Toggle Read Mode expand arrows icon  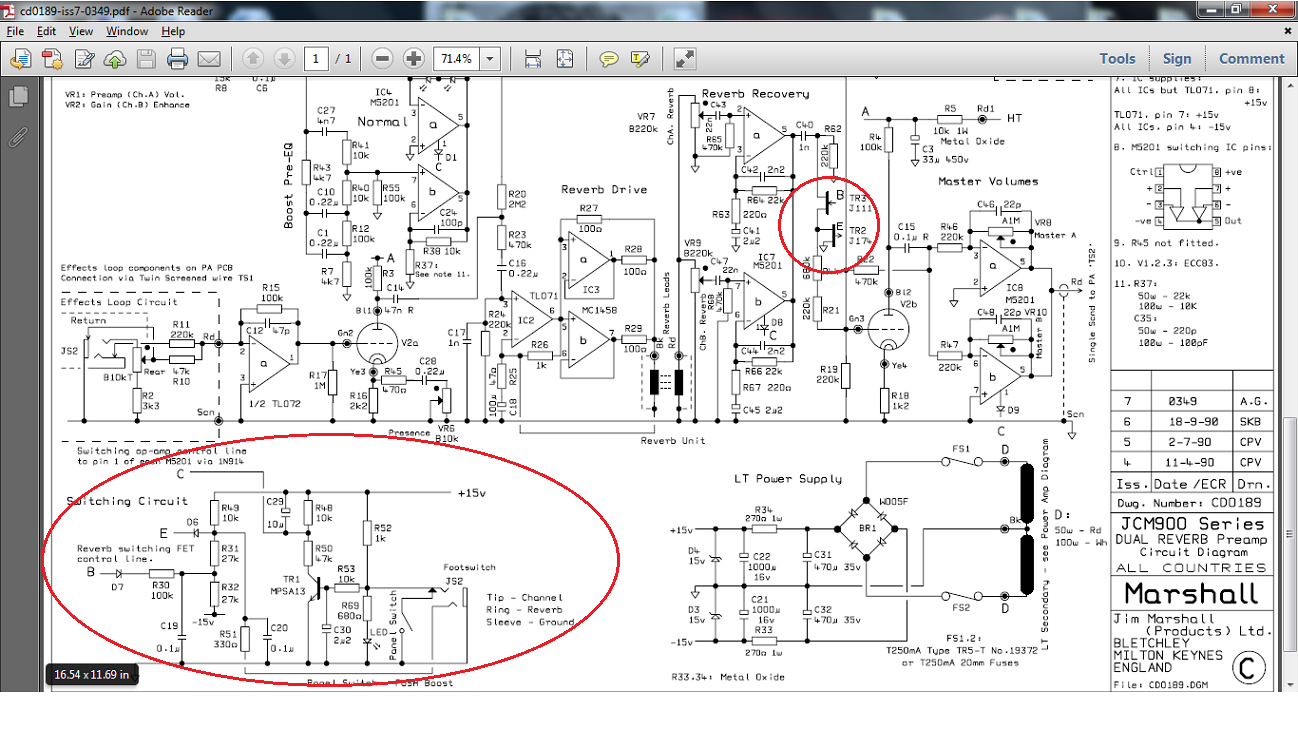click(684, 59)
